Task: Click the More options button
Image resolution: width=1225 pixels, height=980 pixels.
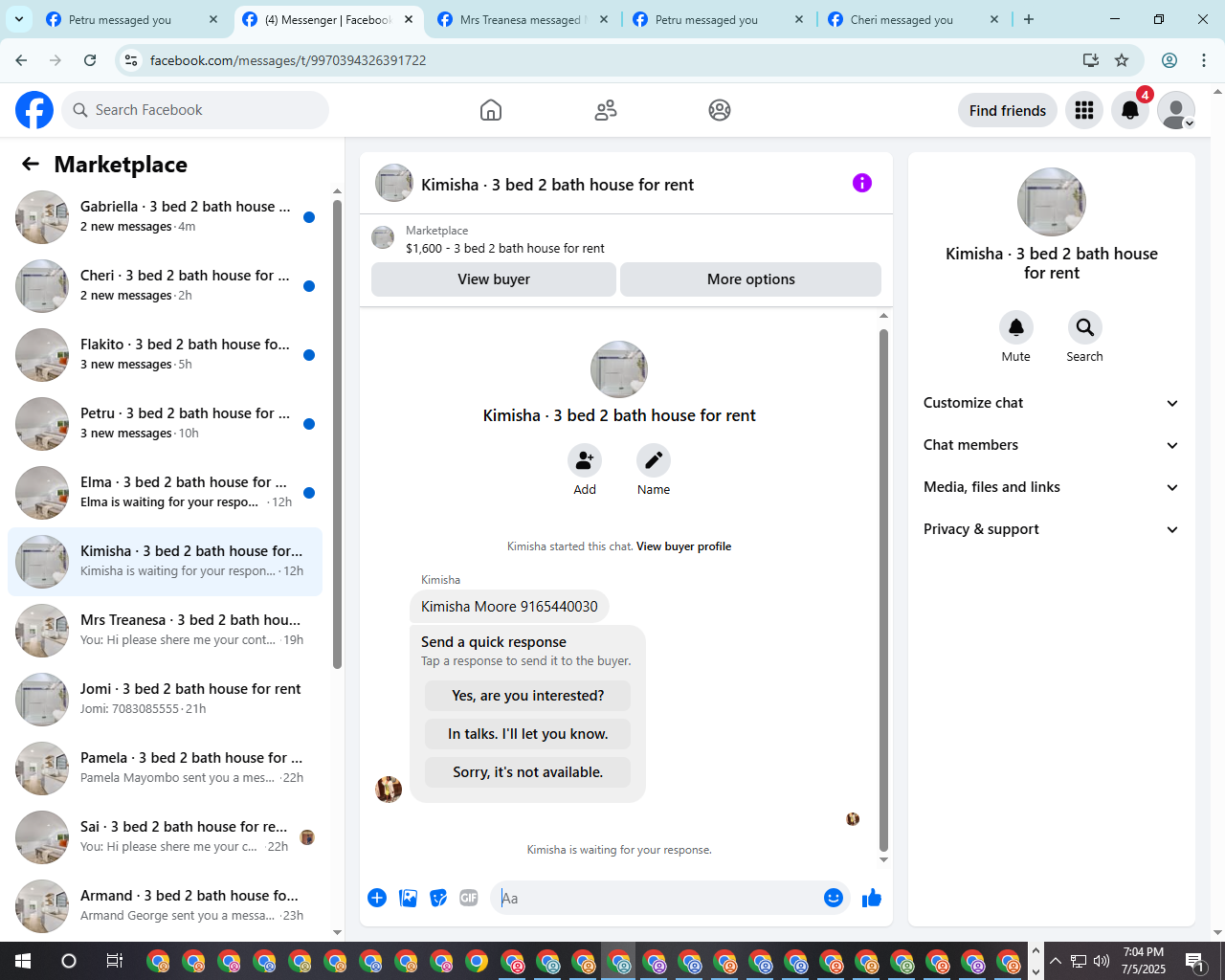Action: [751, 279]
